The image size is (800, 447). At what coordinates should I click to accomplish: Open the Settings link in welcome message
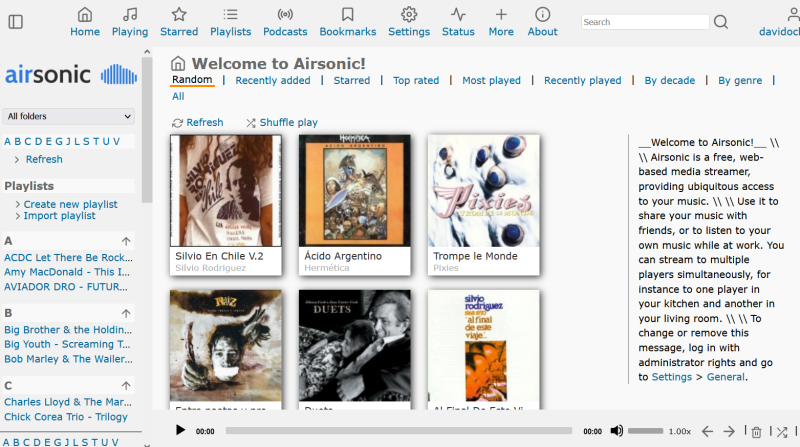click(x=671, y=377)
